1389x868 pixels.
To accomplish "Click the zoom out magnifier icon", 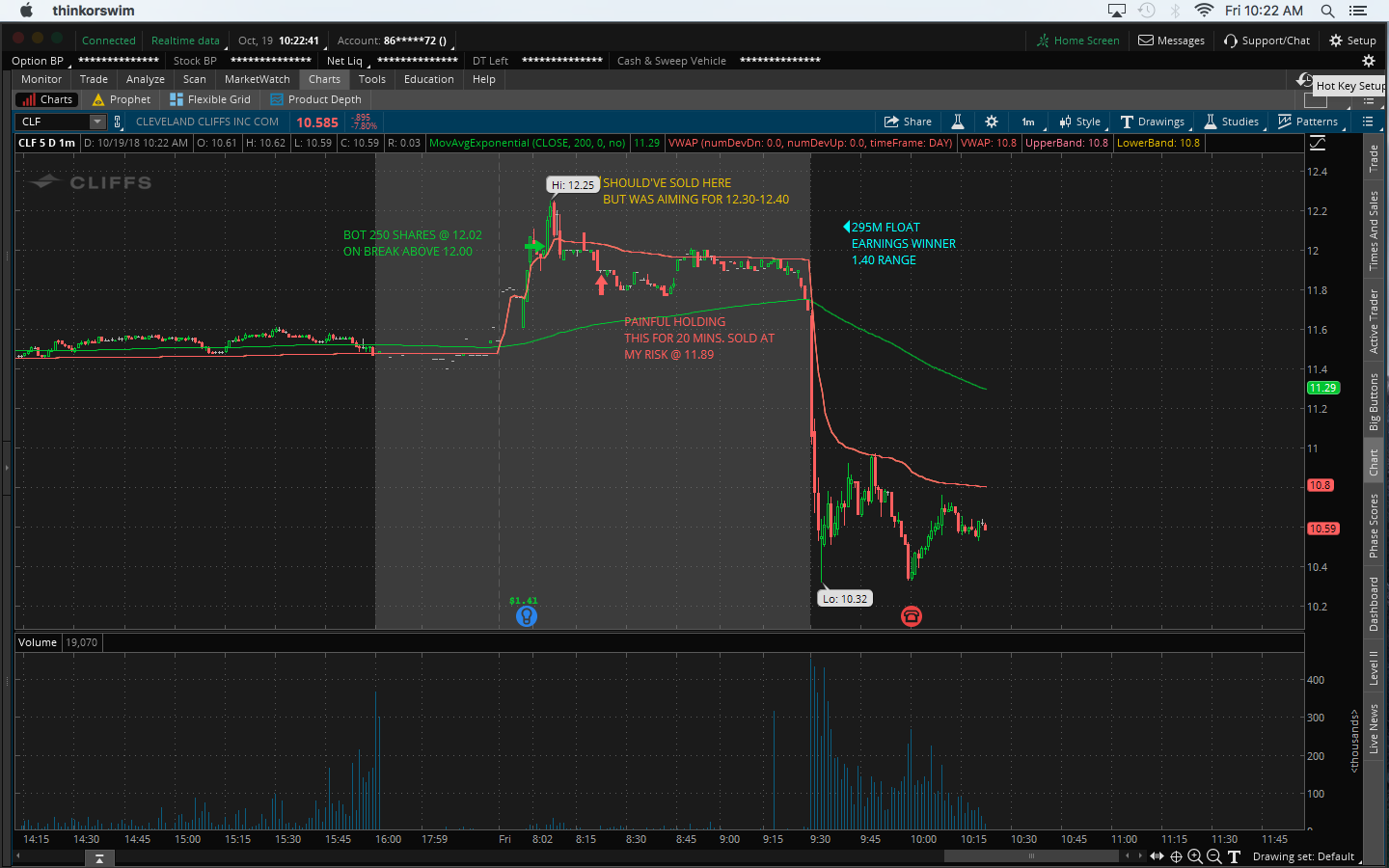I will click(1214, 856).
